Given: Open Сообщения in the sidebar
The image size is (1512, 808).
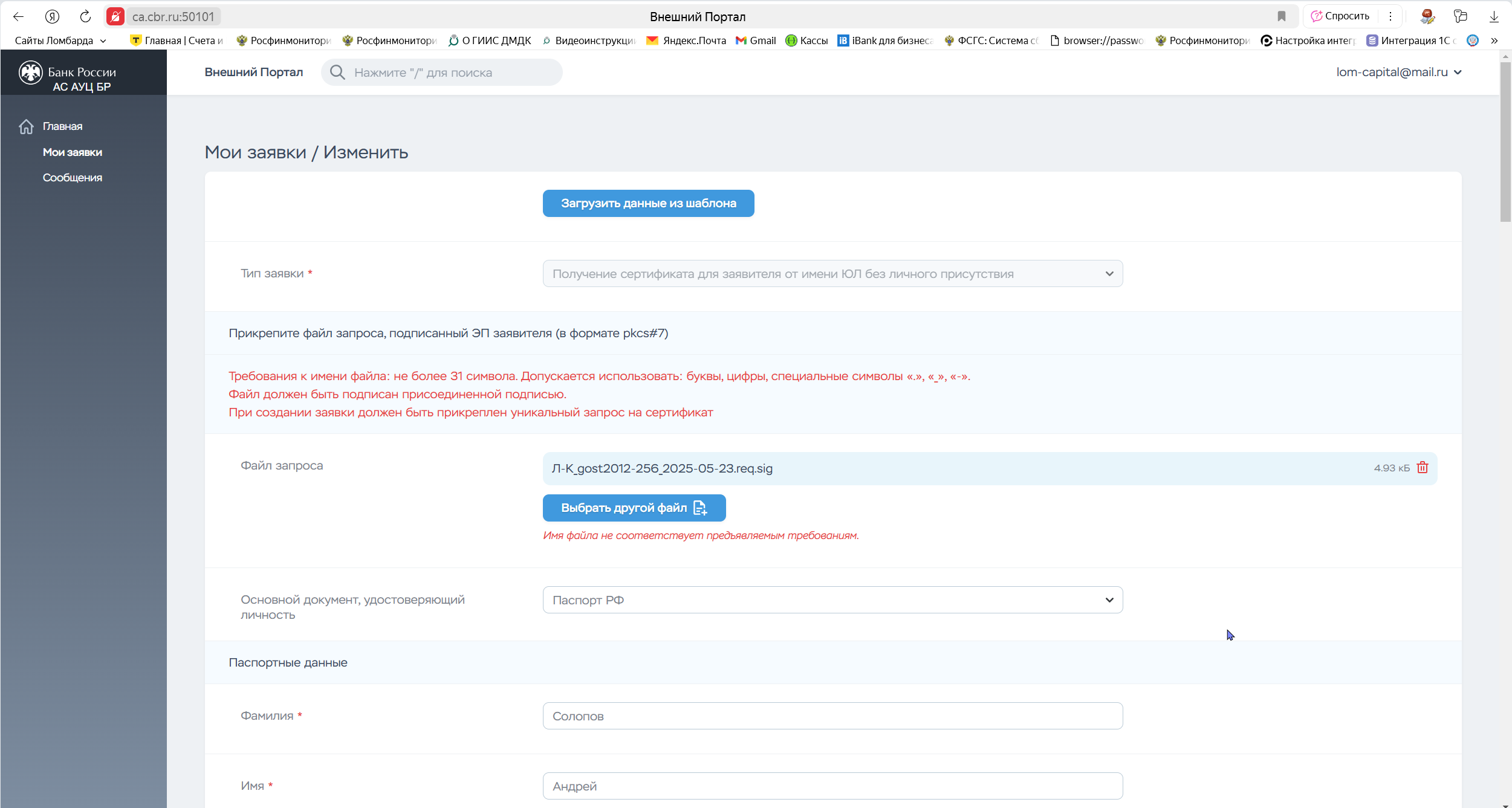Looking at the screenshot, I should [x=73, y=178].
